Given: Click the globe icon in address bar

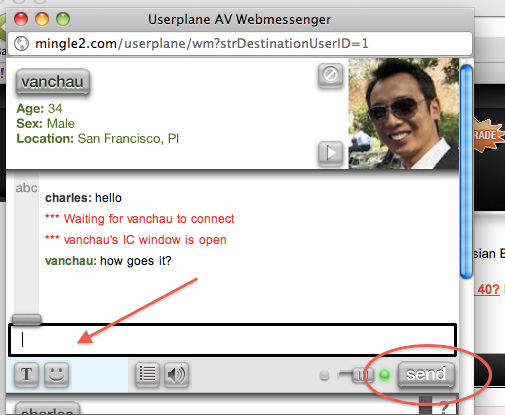Looking at the screenshot, I should (22, 44).
